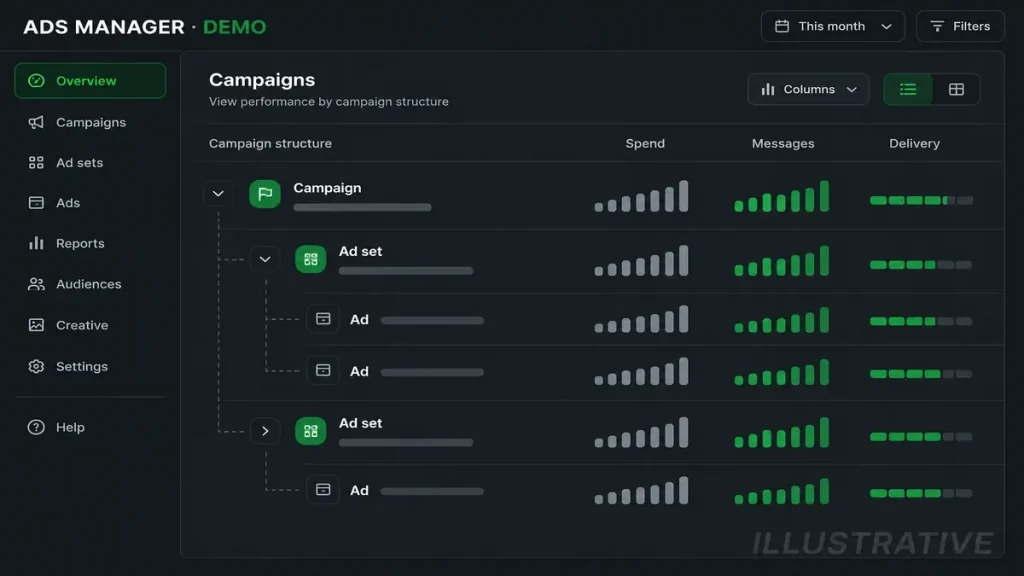Open the Help link in sidebar
Screen dimensions: 1024x576
90,427
